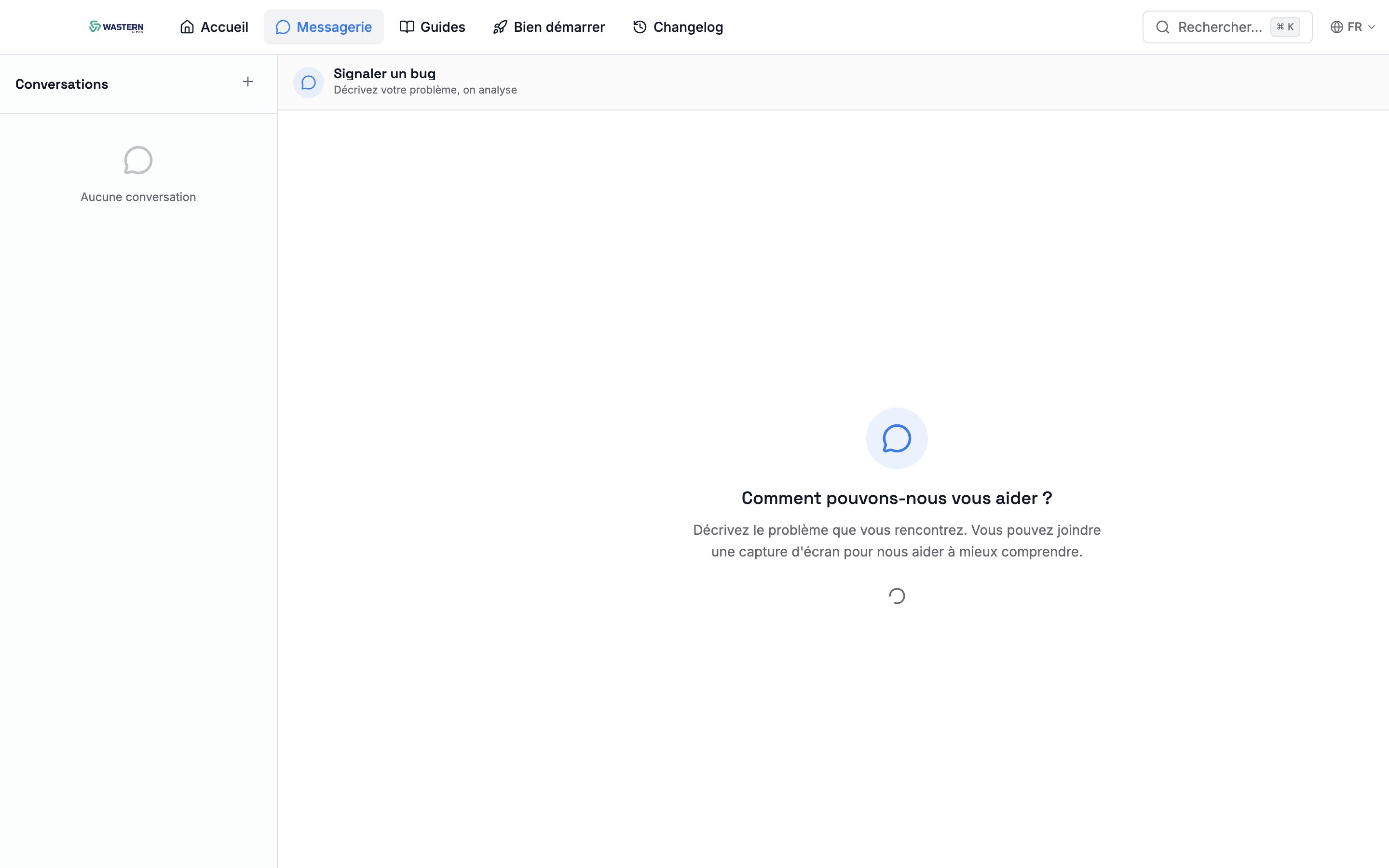Click the empty conversations speech bubble graphic
Screen dimensions: 1389x868
138,160
